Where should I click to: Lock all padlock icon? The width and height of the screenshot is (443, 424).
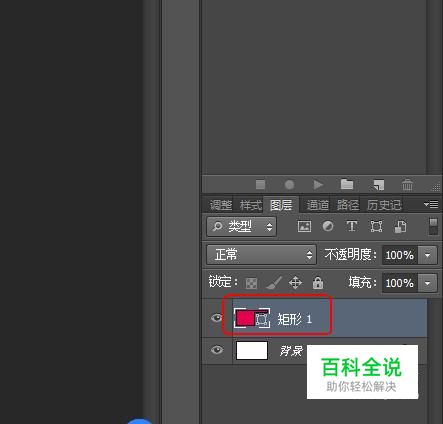318,283
